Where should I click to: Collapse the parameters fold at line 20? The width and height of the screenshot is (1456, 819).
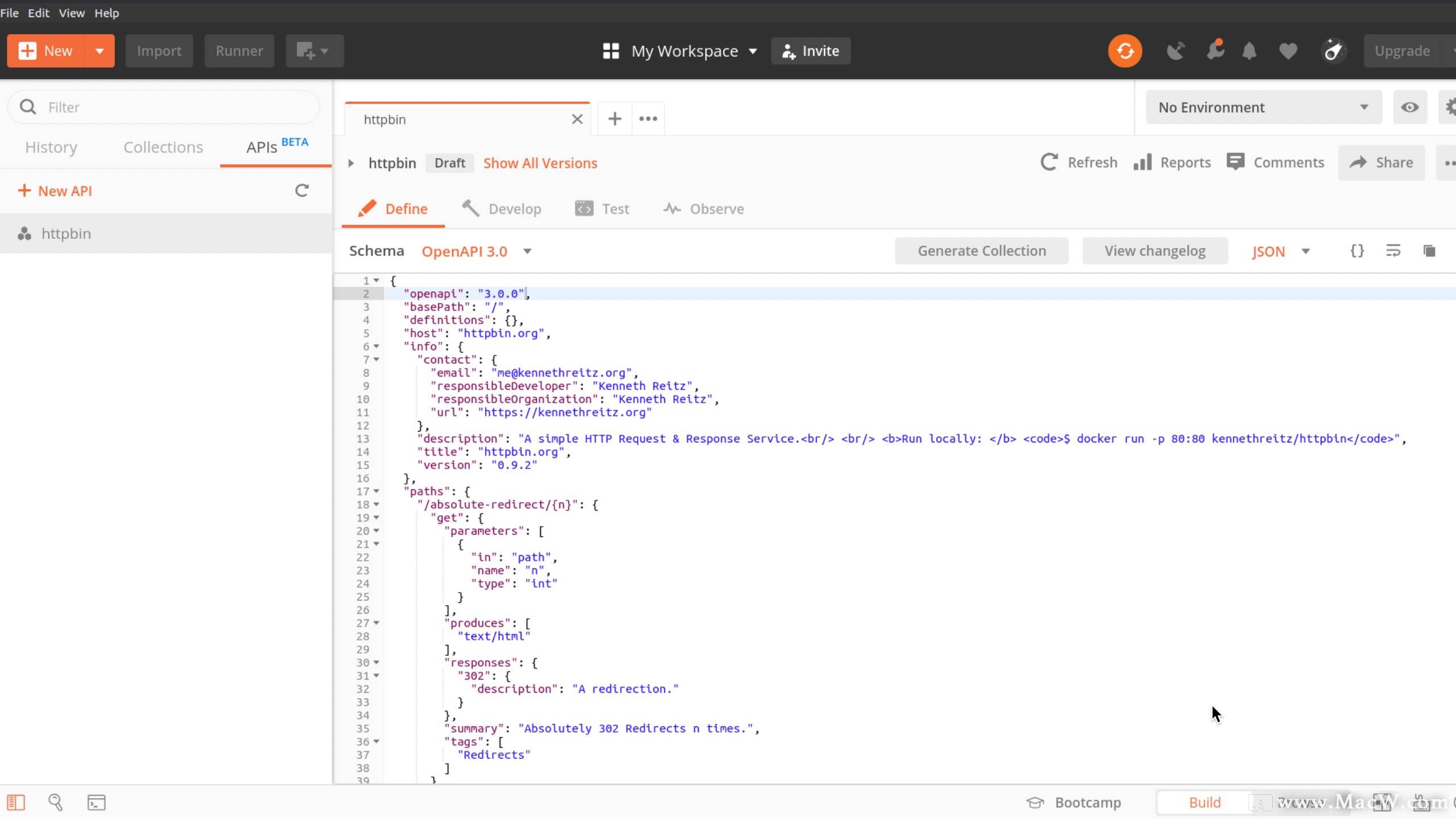[x=376, y=531]
